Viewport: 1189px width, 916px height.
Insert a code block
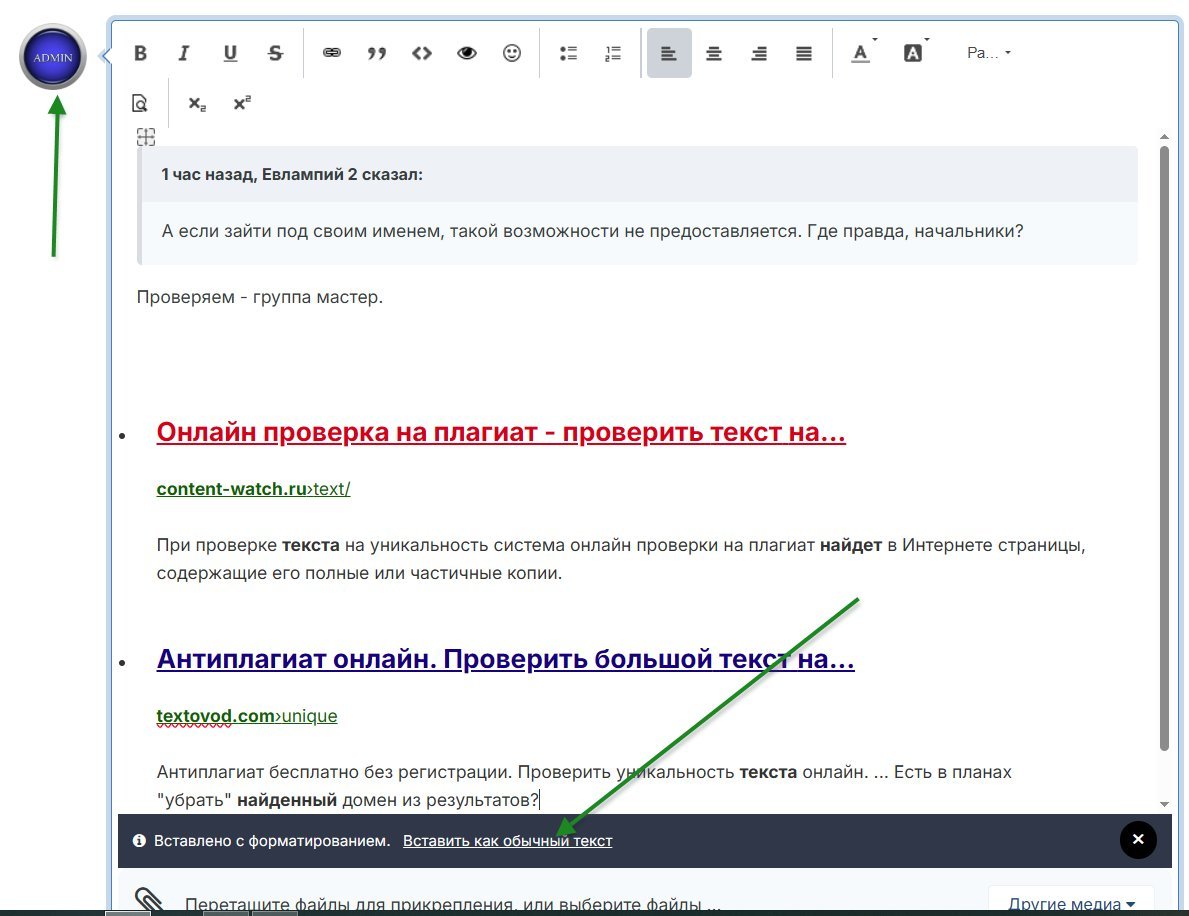[422, 53]
